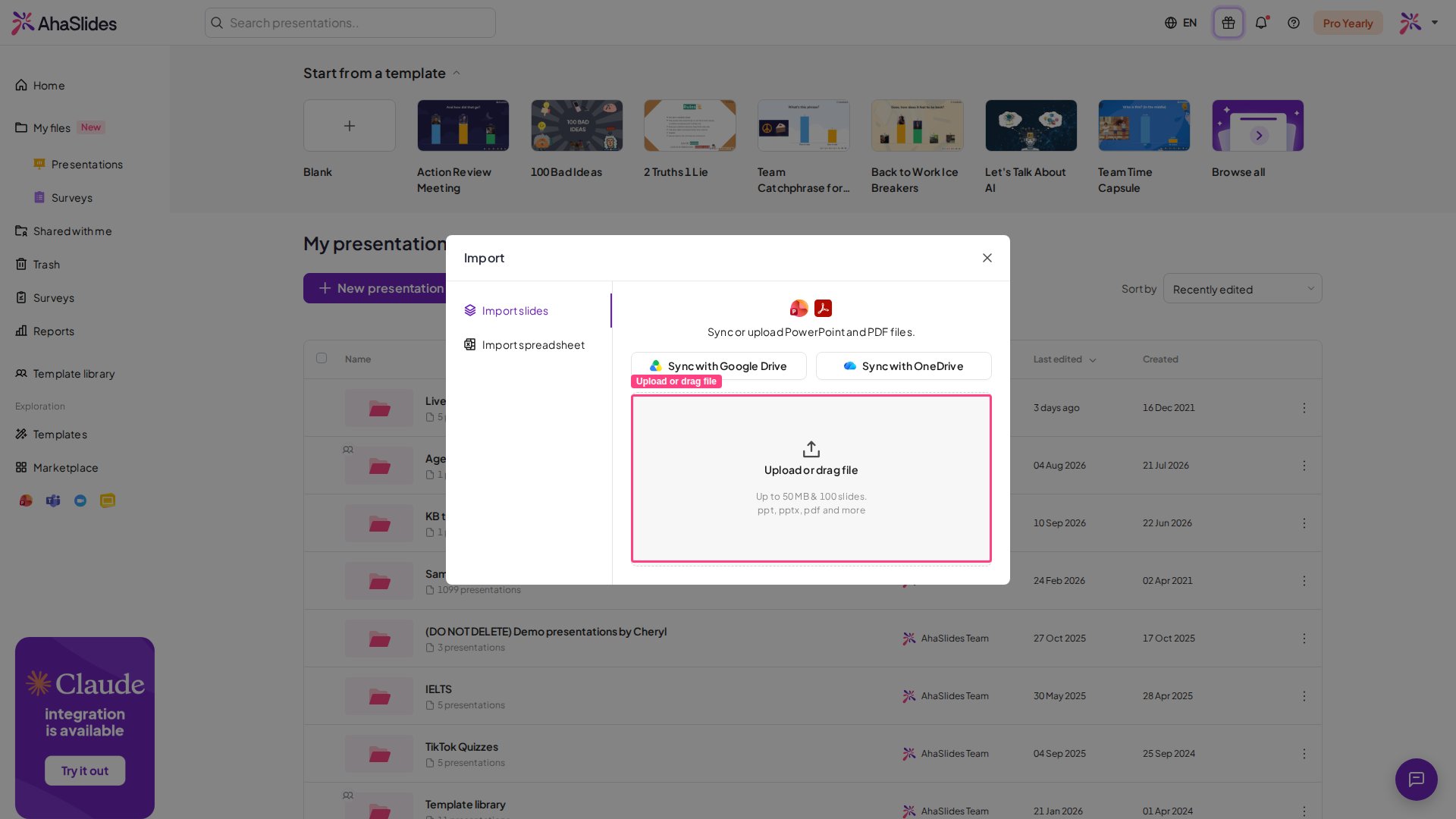Image resolution: width=1456 pixels, height=819 pixels.
Task: Select the Import spreadsheet tab
Action: click(529, 345)
